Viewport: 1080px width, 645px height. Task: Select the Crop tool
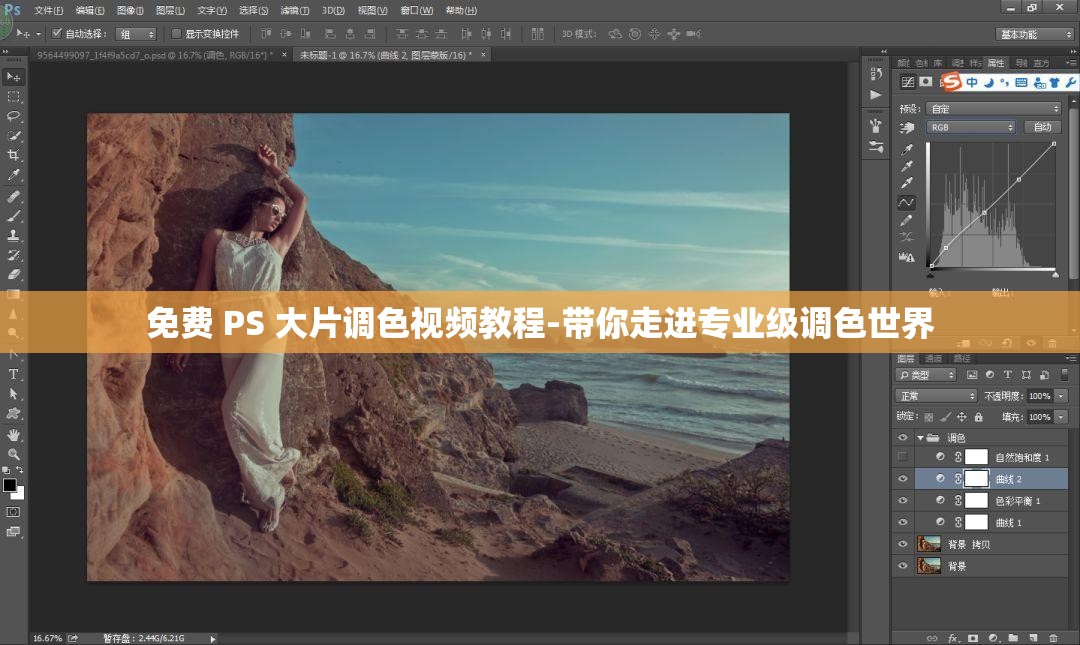[13, 155]
